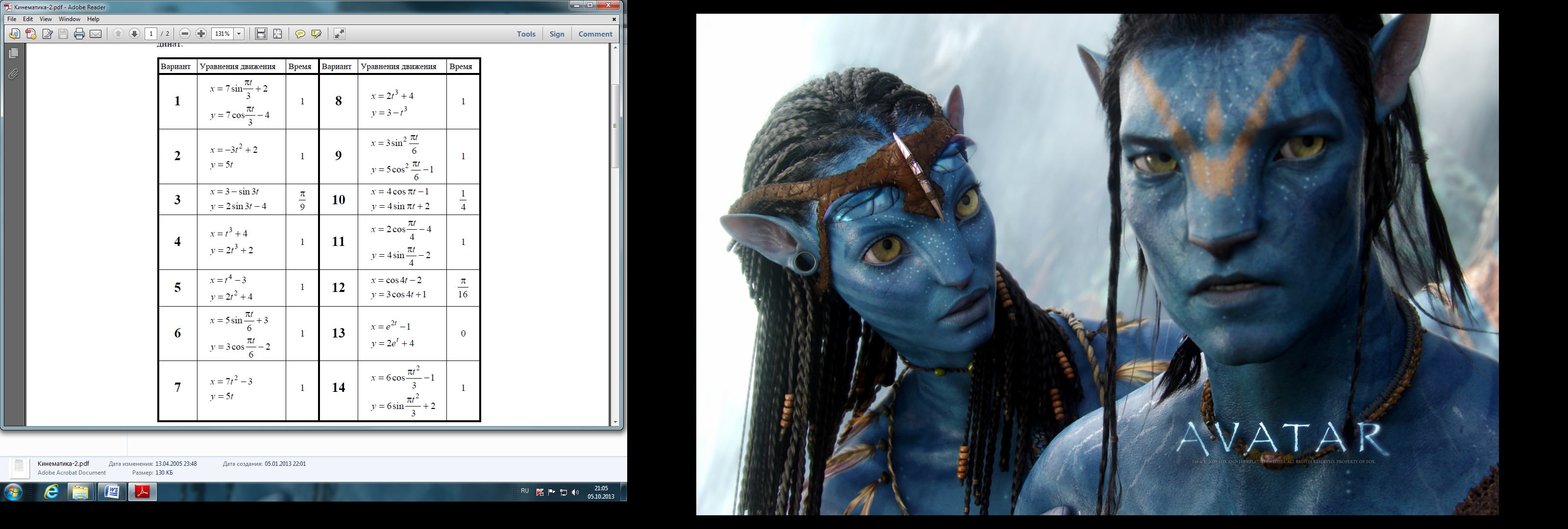The image size is (1568, 529).
Task: Click the file size value 130 КБ
Action: point(164,472)
